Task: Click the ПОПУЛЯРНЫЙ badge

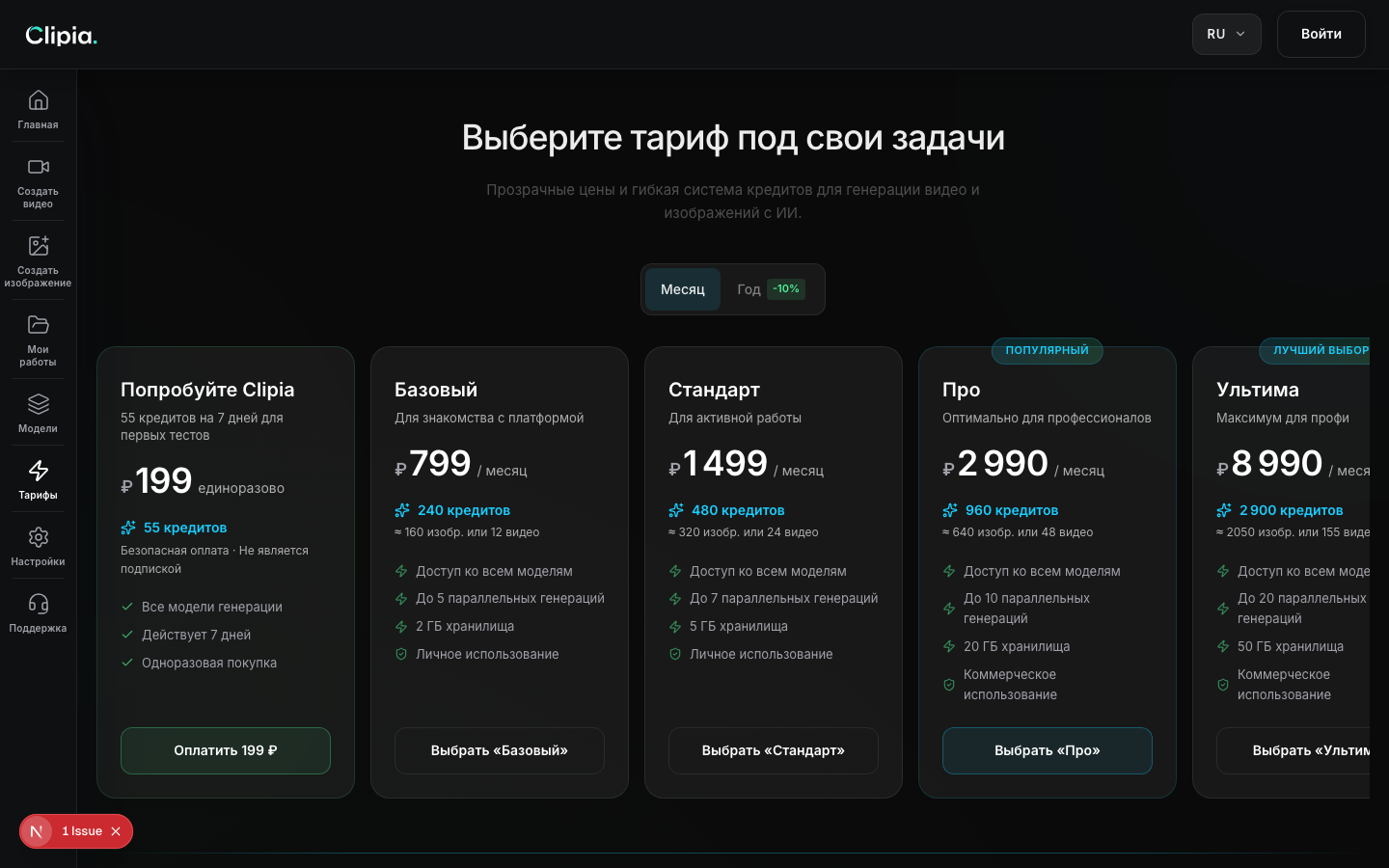Action: click(1048, 351)
